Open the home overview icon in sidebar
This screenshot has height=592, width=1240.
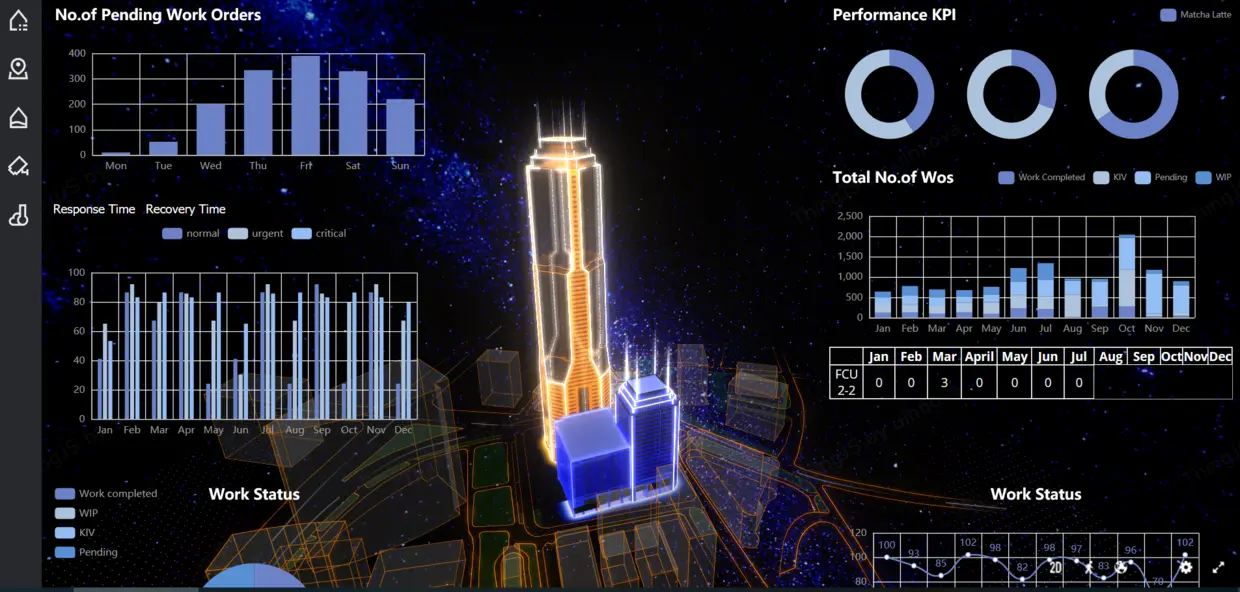coord(18,20)
